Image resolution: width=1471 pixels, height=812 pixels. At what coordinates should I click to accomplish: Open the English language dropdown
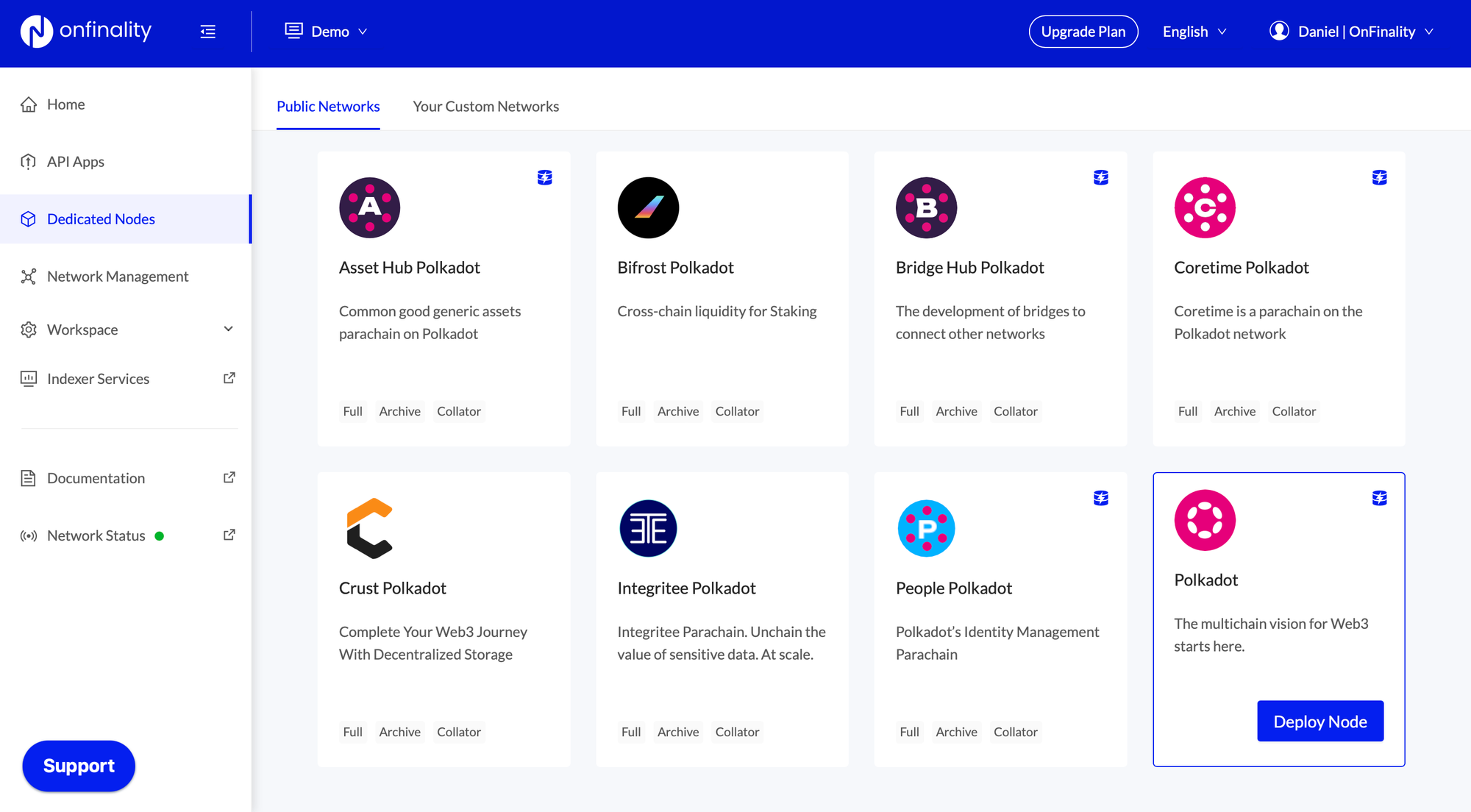pyautogui.click(x=1193, y=31)
